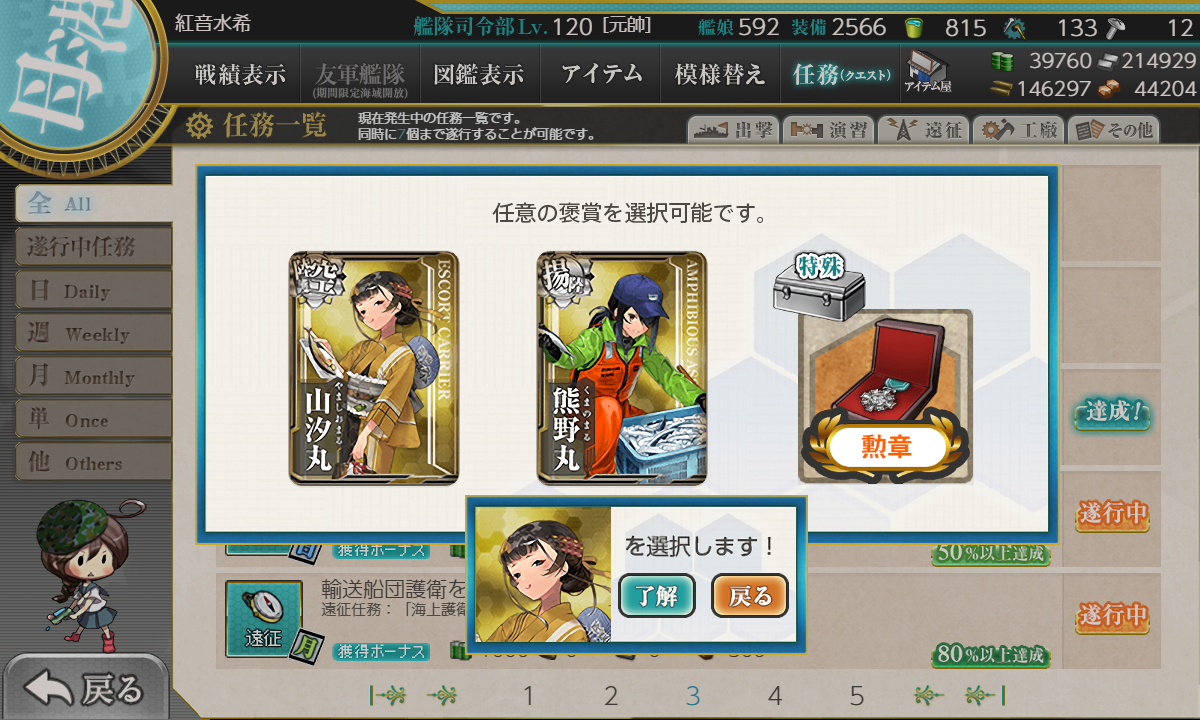1200x720 pixels.
Task: Go to quest page 4
Action: pos(775,696)
